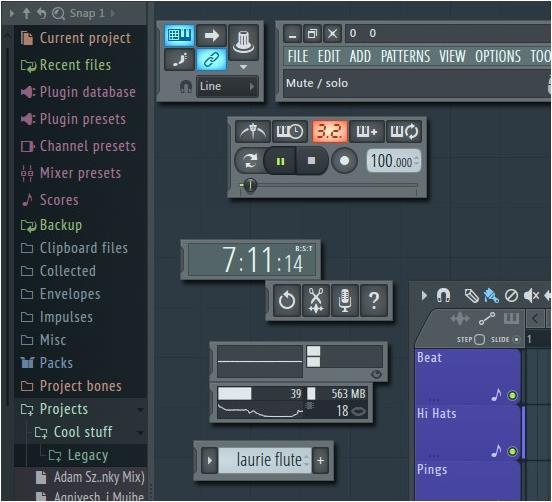Click the record button
The height and width of the screenshot is (502, 552).
point(344,161)
